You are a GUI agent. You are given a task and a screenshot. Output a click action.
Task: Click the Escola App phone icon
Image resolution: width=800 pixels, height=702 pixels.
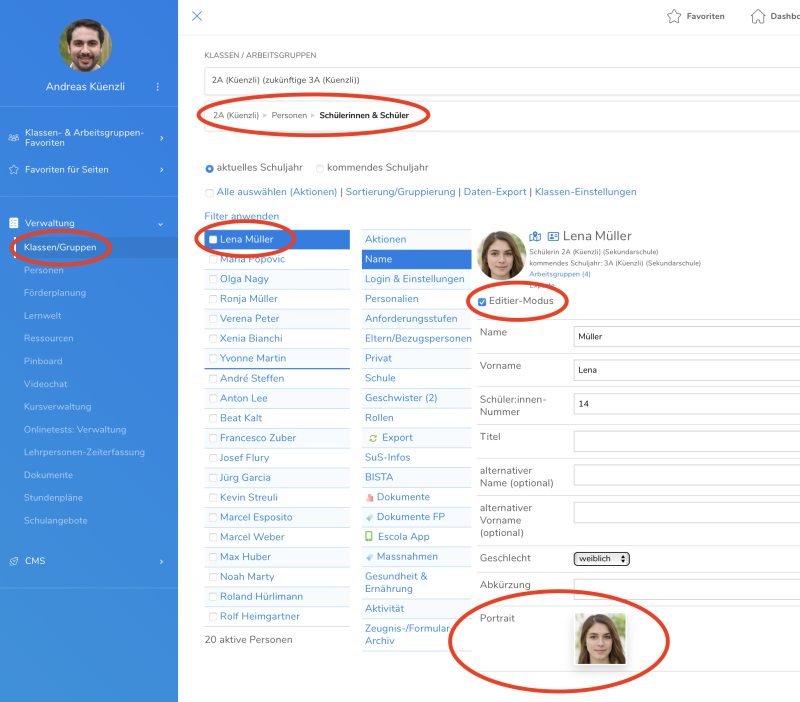tap(370, 537)
